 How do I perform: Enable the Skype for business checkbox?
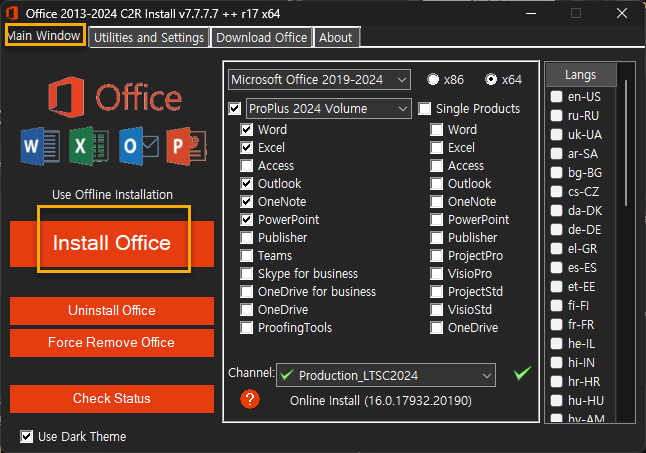[x=246, y=273]
